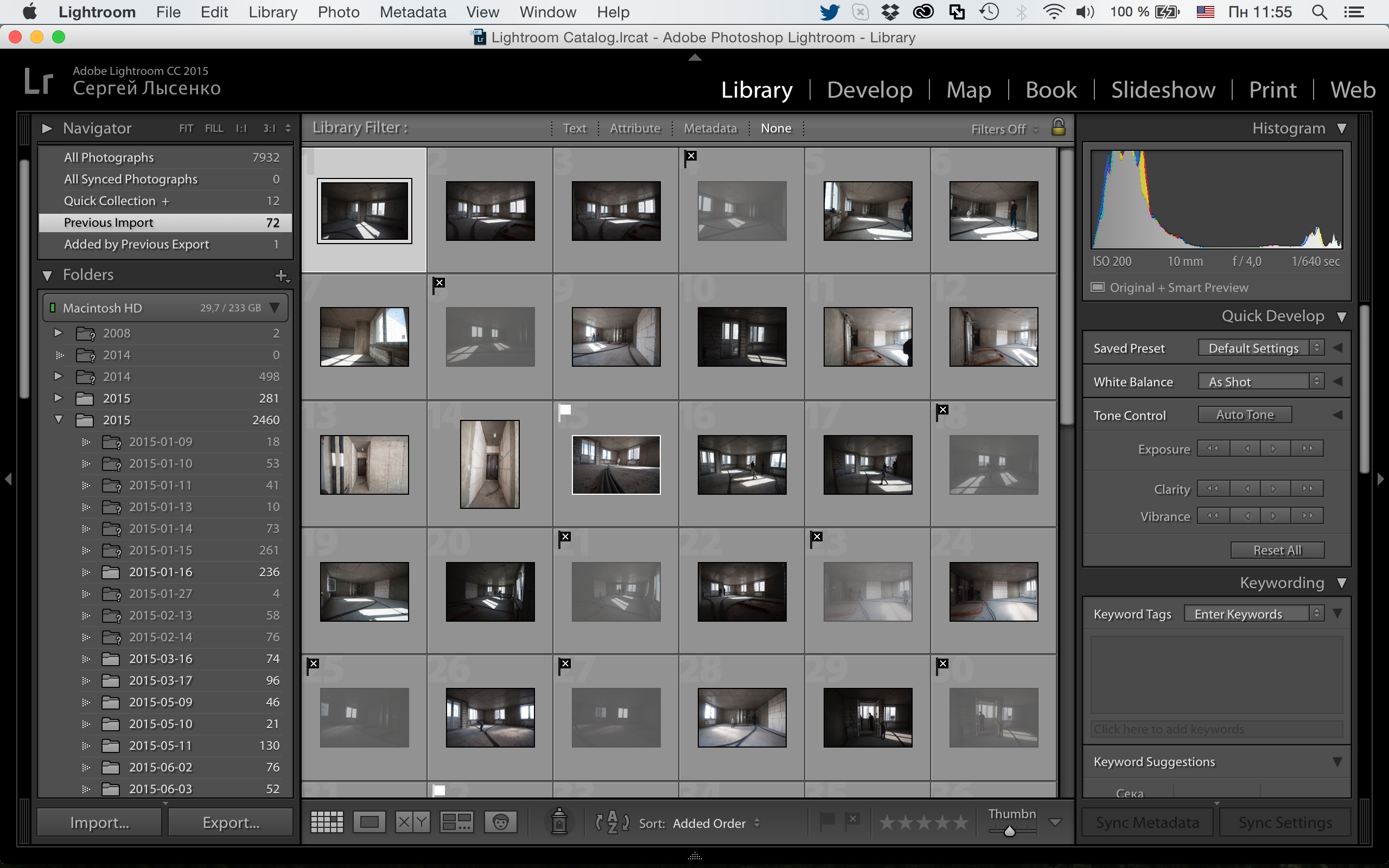Toggle sort direction A-Z icon
Viewport: 1389px width, 868px height.
[612, 822]
